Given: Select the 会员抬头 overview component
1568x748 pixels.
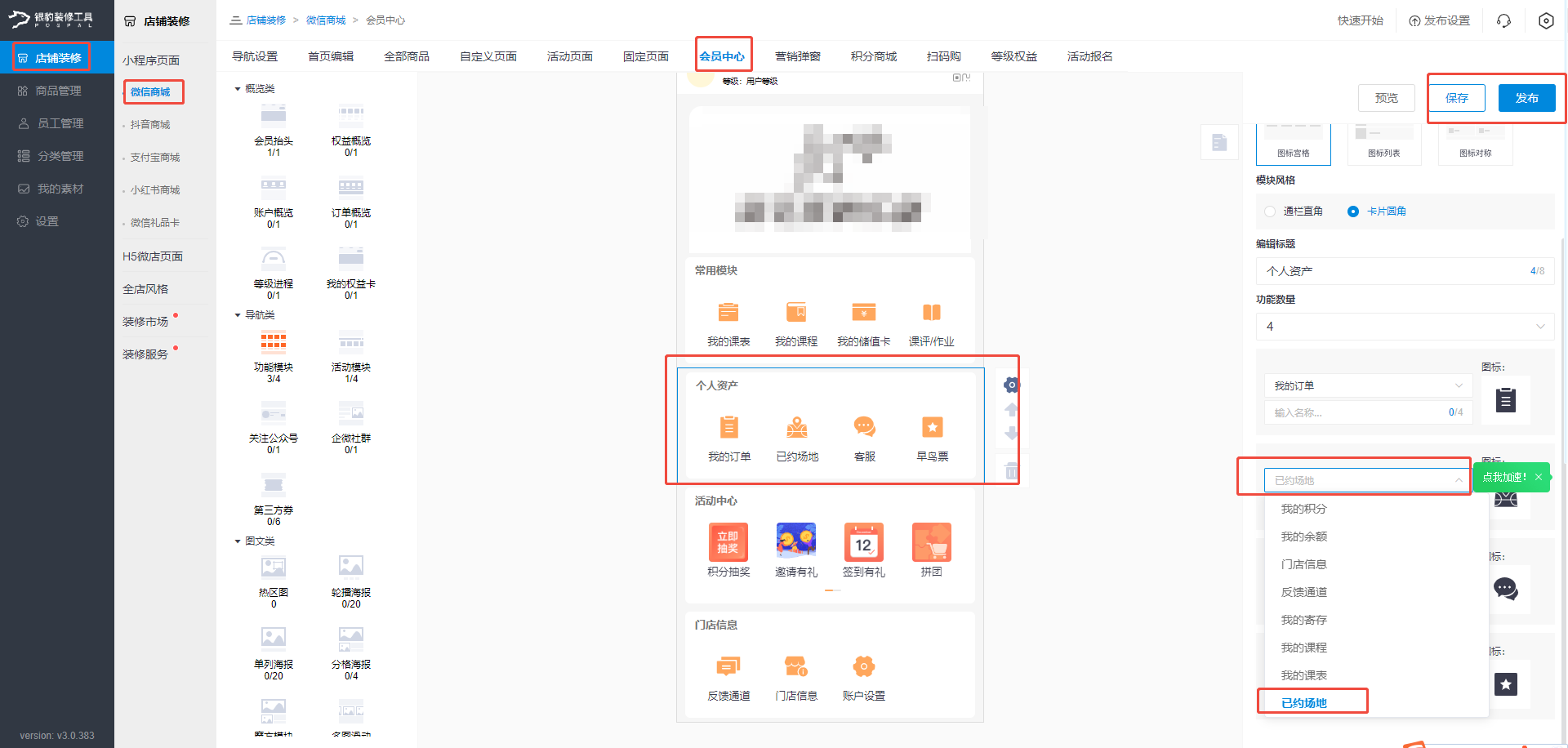Looking at the screenshot, I should [273, 122].
